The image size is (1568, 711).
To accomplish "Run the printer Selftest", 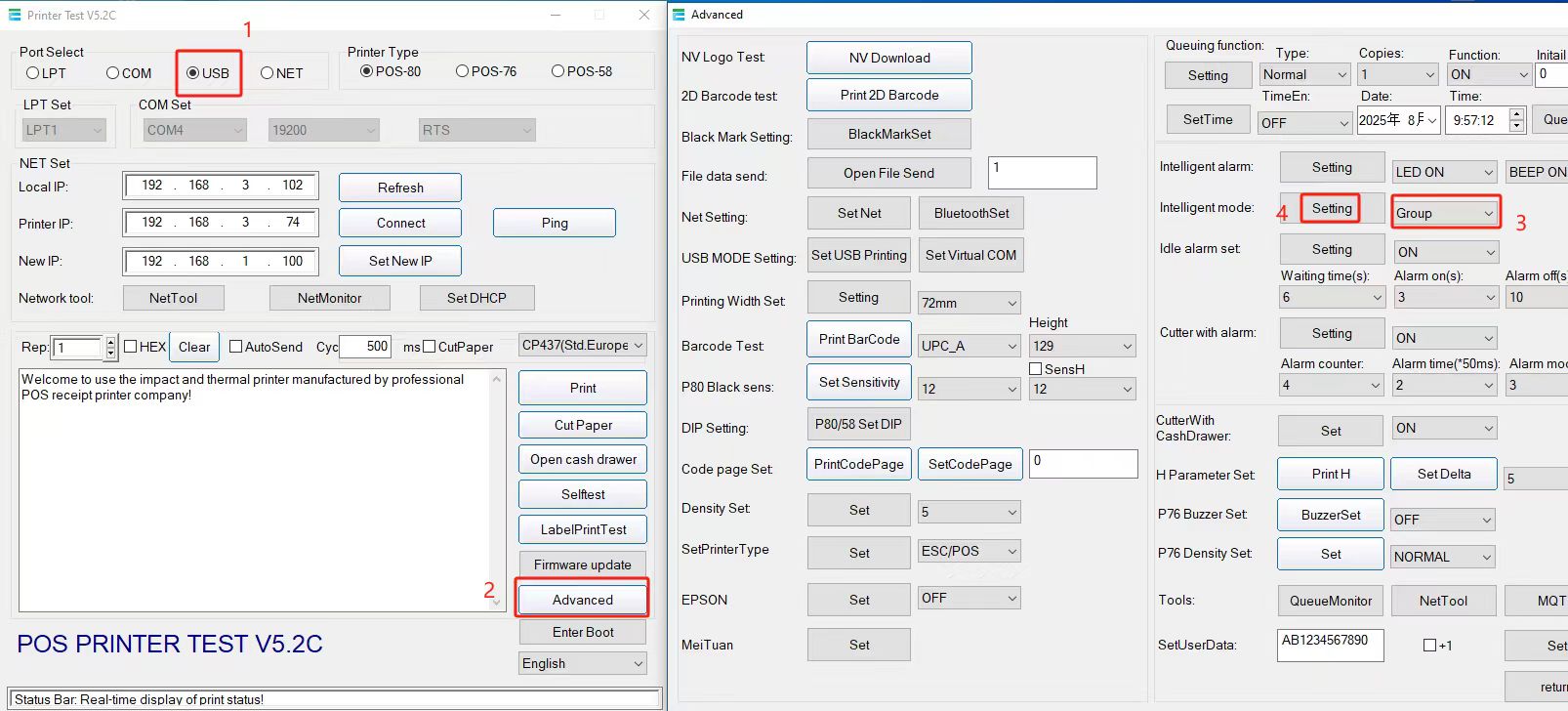I will pos(583,494).
